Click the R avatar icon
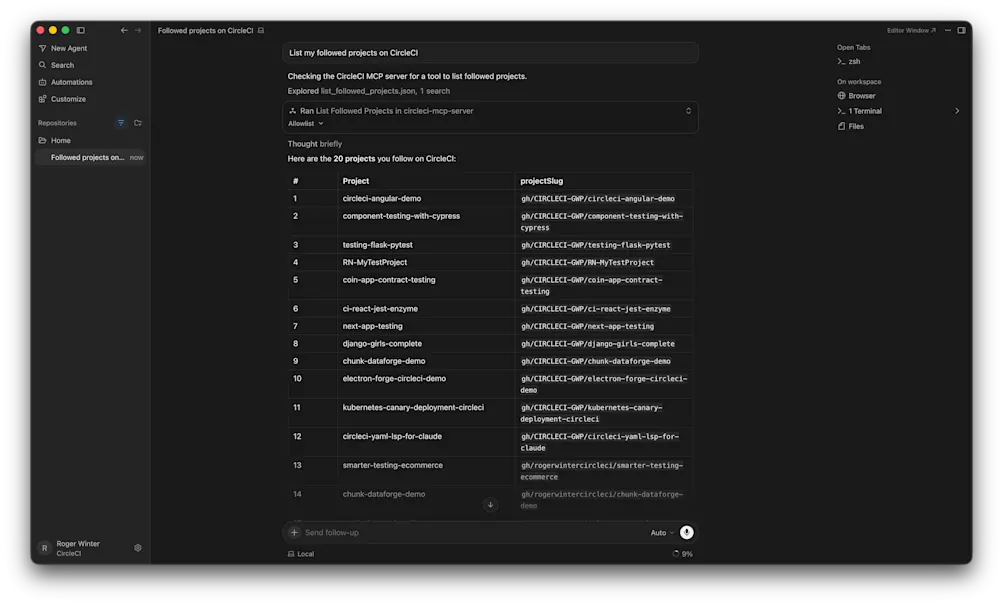1003x605 pixels. click(44, 548)
